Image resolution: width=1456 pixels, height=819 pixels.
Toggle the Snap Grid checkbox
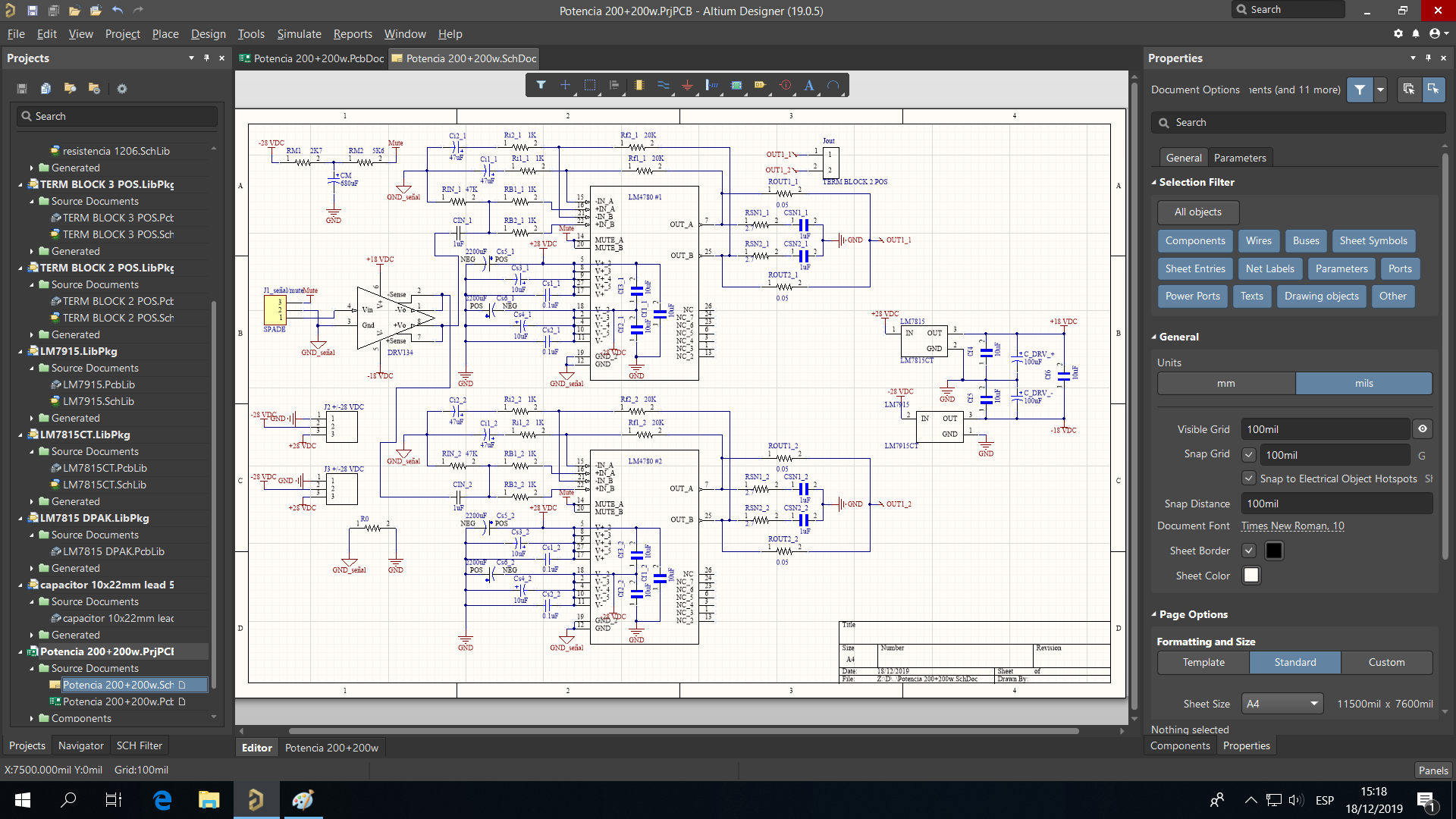(1249, 455)
